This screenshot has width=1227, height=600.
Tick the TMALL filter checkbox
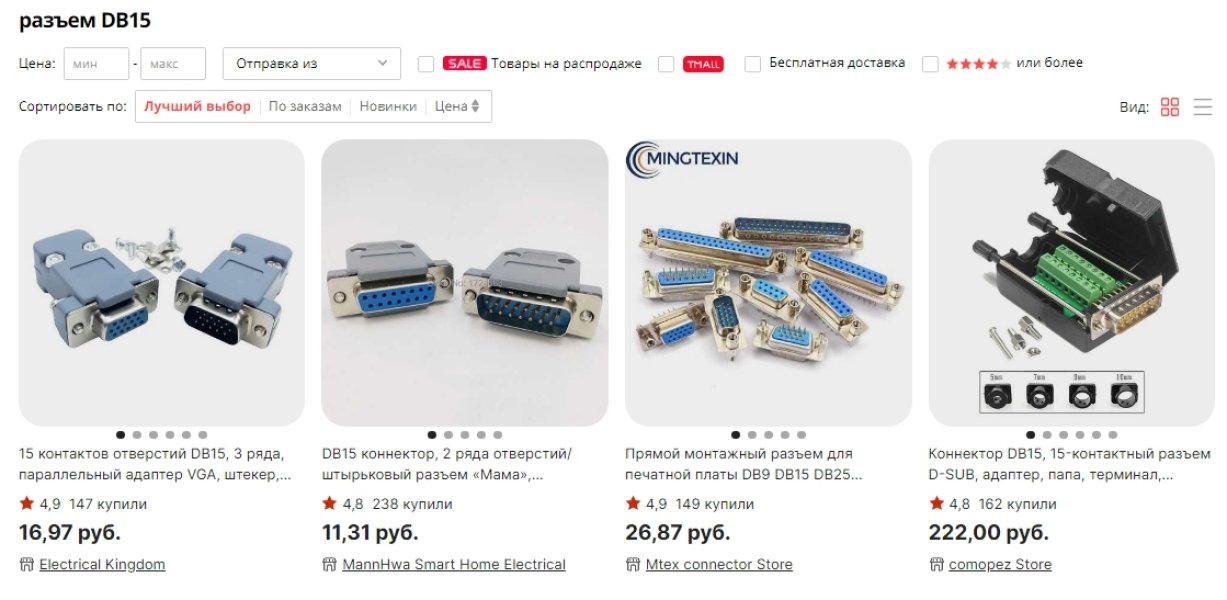click(666, 64)
